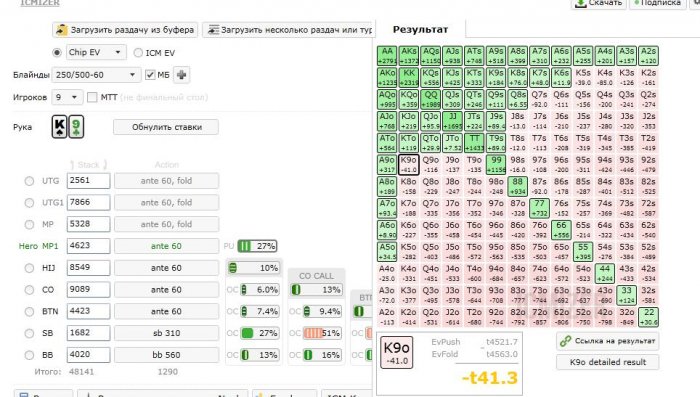Screen dimensions: 700x397
Task: Select the AA cell in range grid
Action: [387, 55]
